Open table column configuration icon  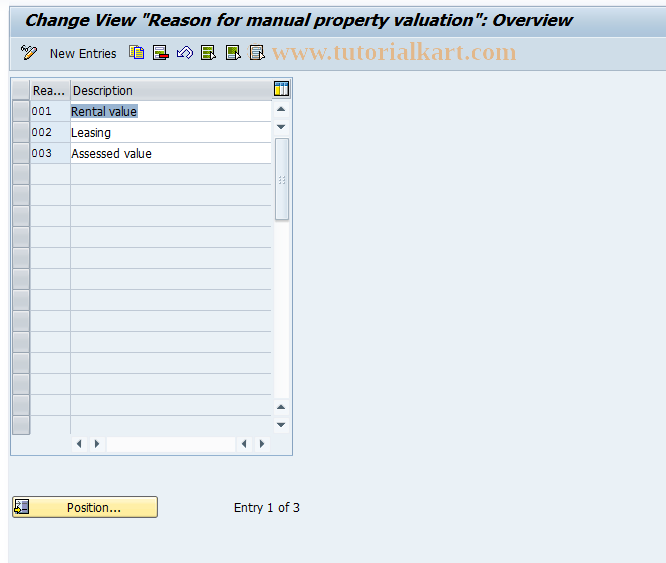point(281,89)
